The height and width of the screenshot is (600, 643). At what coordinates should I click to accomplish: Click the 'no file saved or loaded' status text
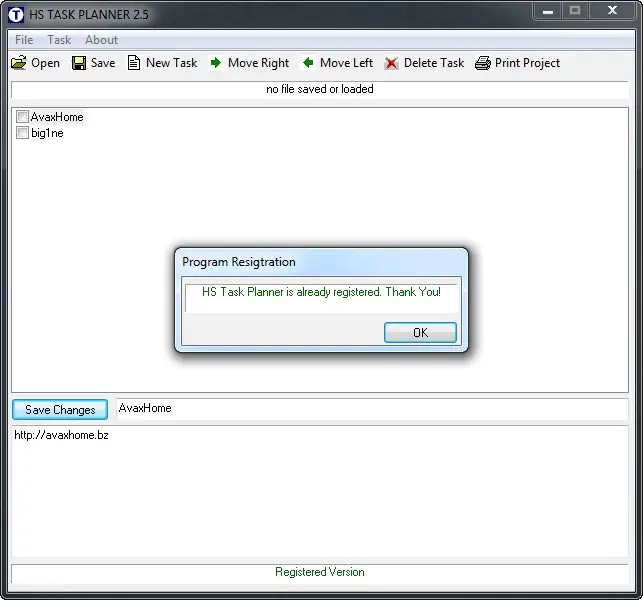(x=320, y=89)
